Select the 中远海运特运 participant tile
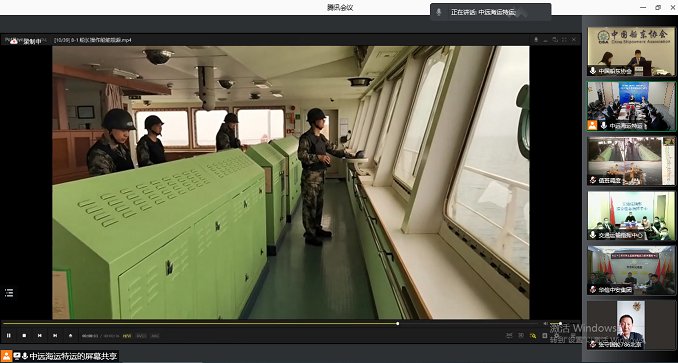 tap(631, 106)
